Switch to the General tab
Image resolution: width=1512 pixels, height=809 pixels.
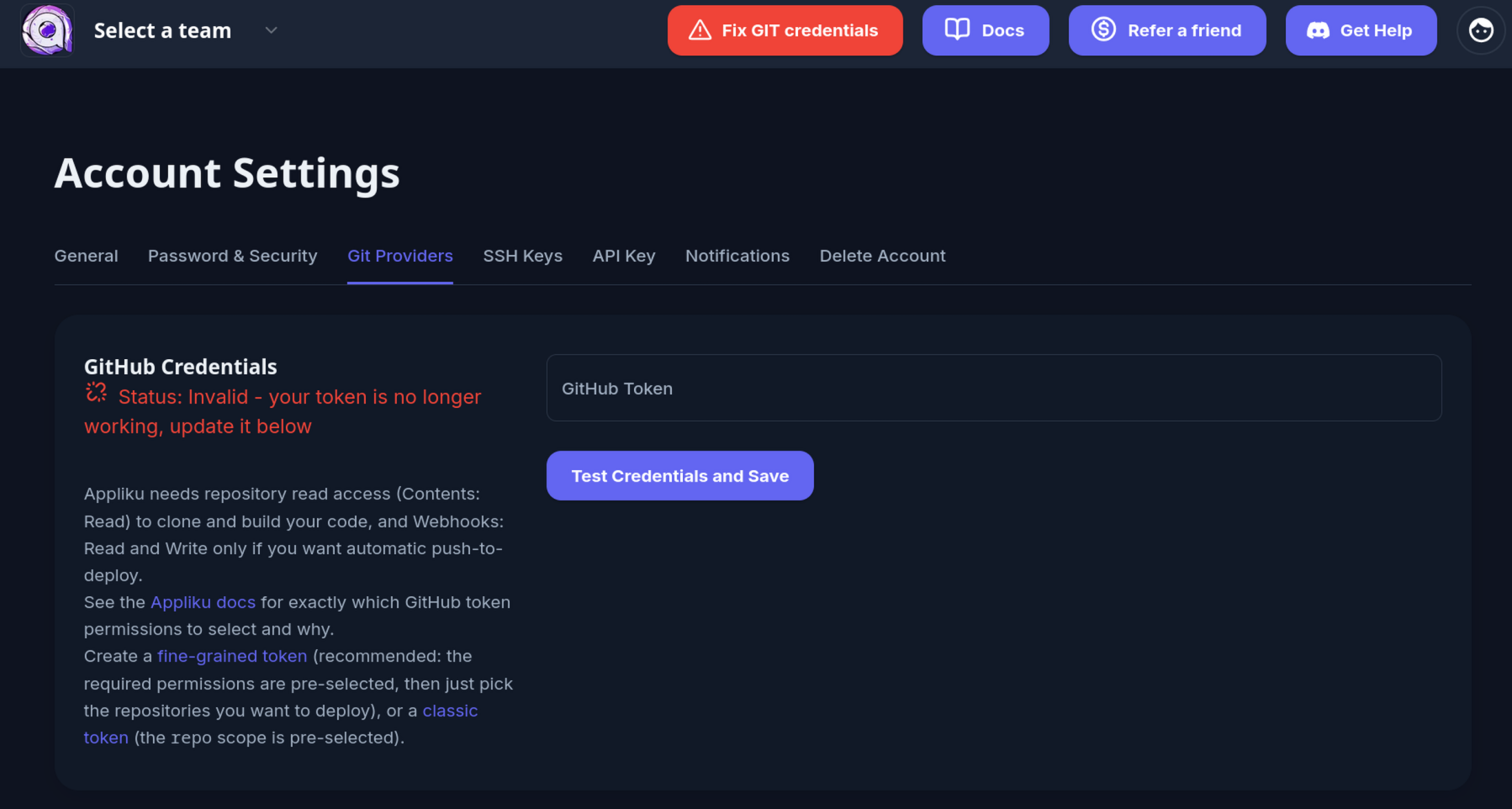click(x=86, y=256)
